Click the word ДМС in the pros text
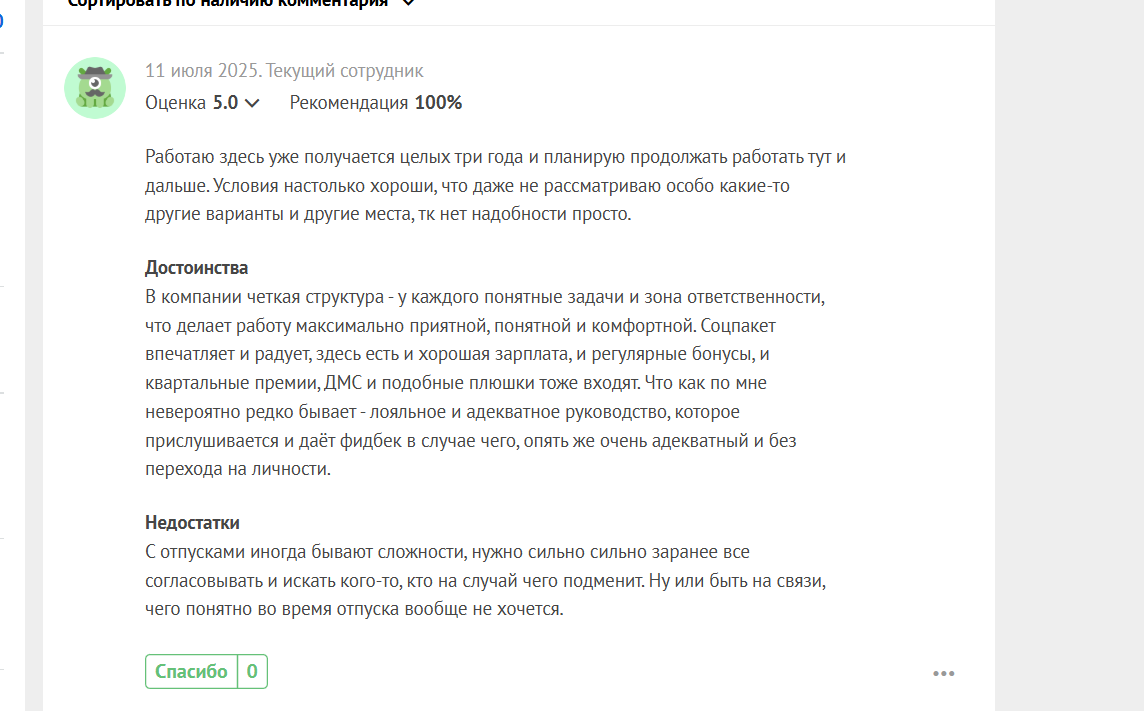1144x711 pixels. (343, 383)
